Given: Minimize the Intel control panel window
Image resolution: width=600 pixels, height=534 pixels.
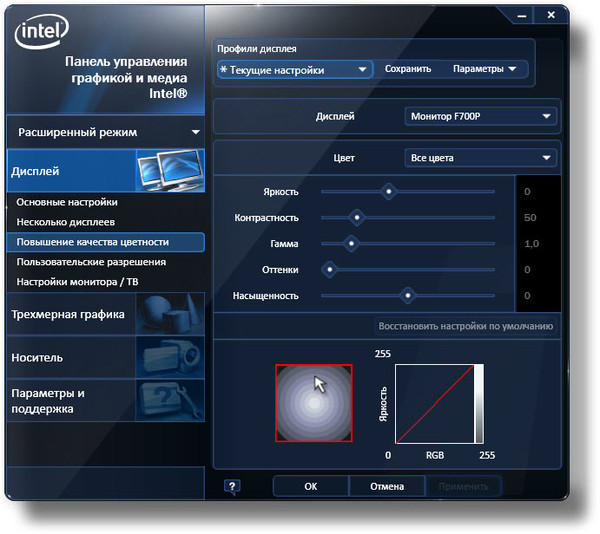Looking at the screenshot, I should tap(522, 16).
